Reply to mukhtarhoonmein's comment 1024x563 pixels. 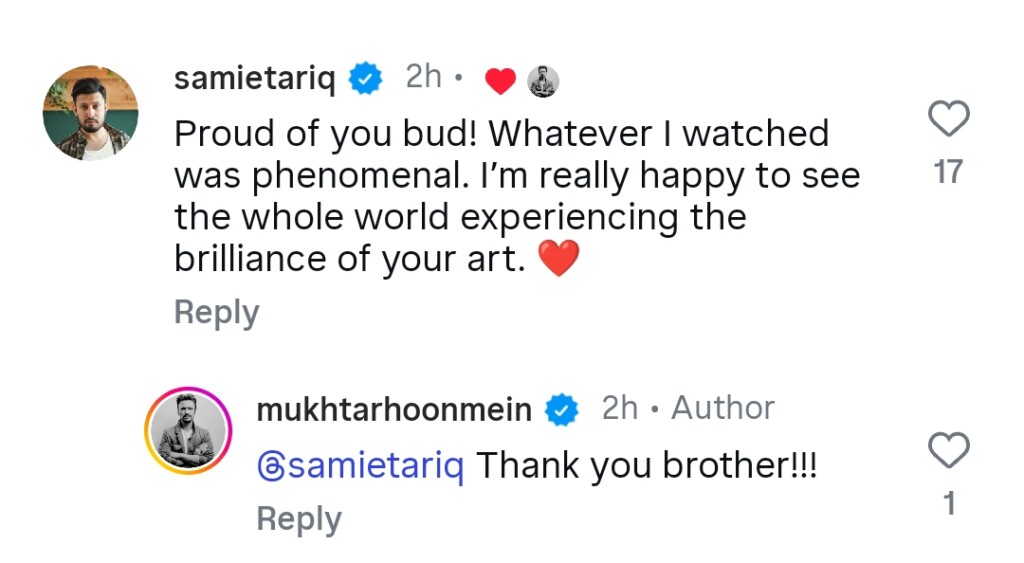(298, 519)
